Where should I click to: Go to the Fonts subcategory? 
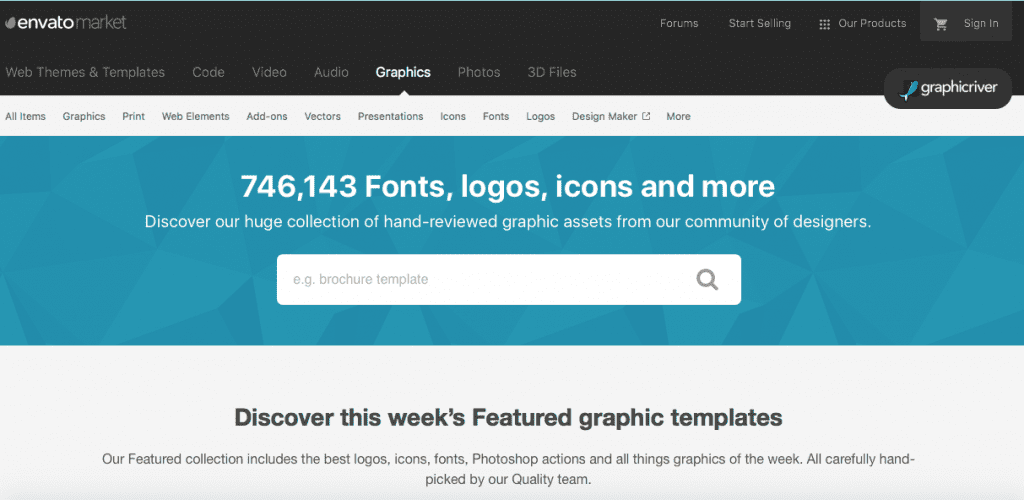(x=496, y=117)
